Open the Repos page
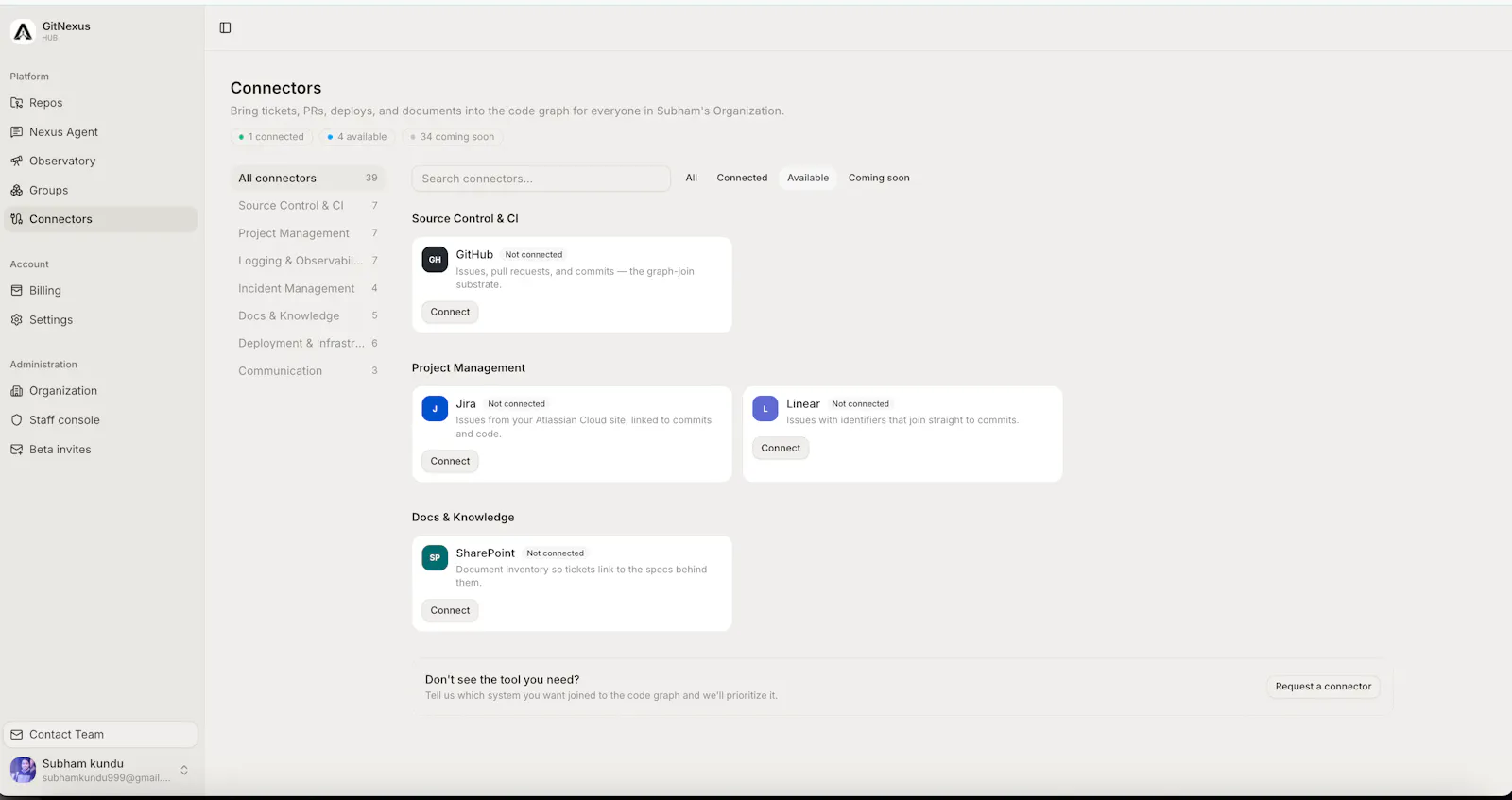Viewport: 1512px width, 800px height. (x=100, y=103)
